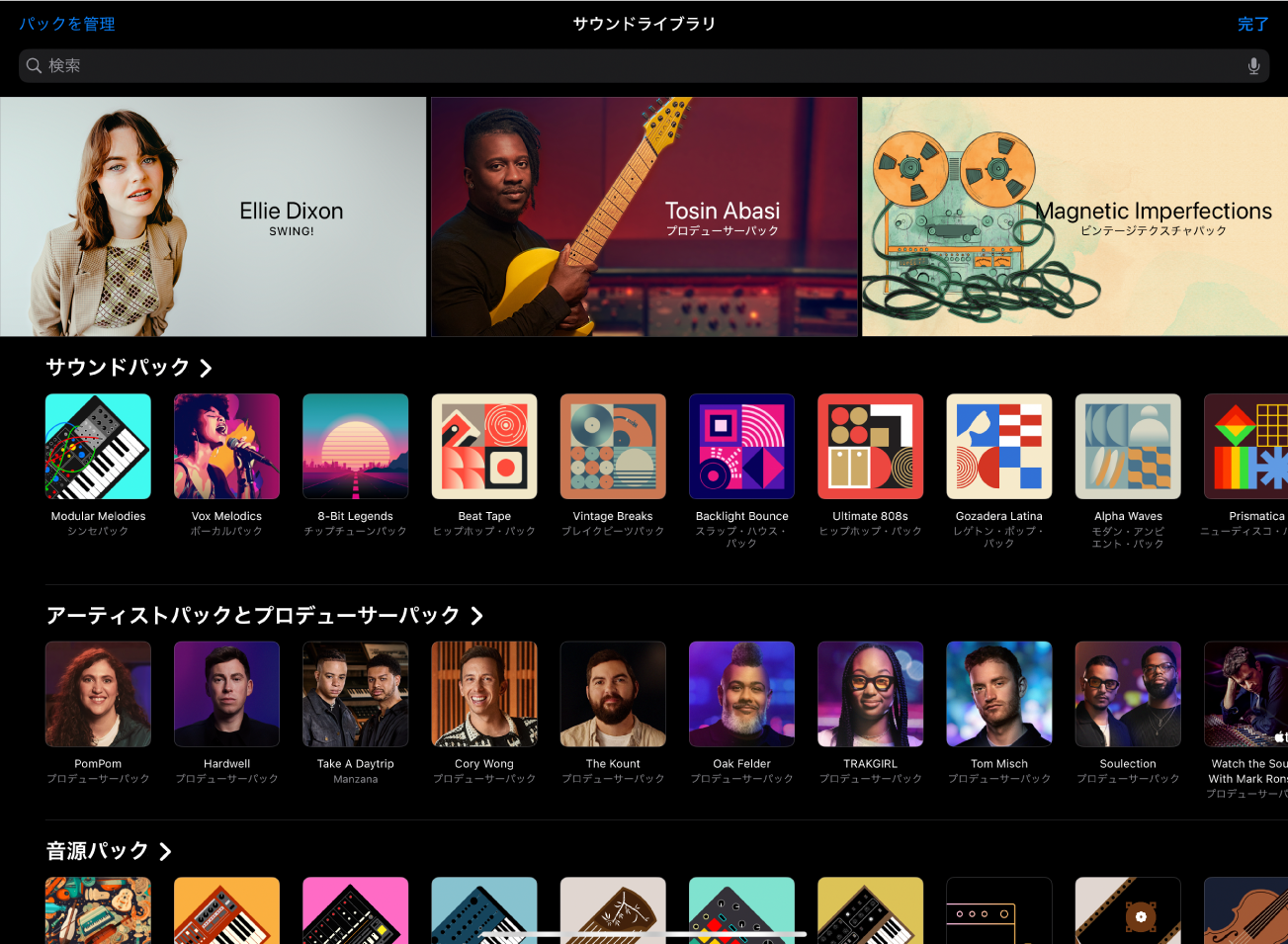Open the Oak Felder producer pack portrait
The height and width of the screenshot is (944, 1288).
pyautogui.click(x=741, y=694)
